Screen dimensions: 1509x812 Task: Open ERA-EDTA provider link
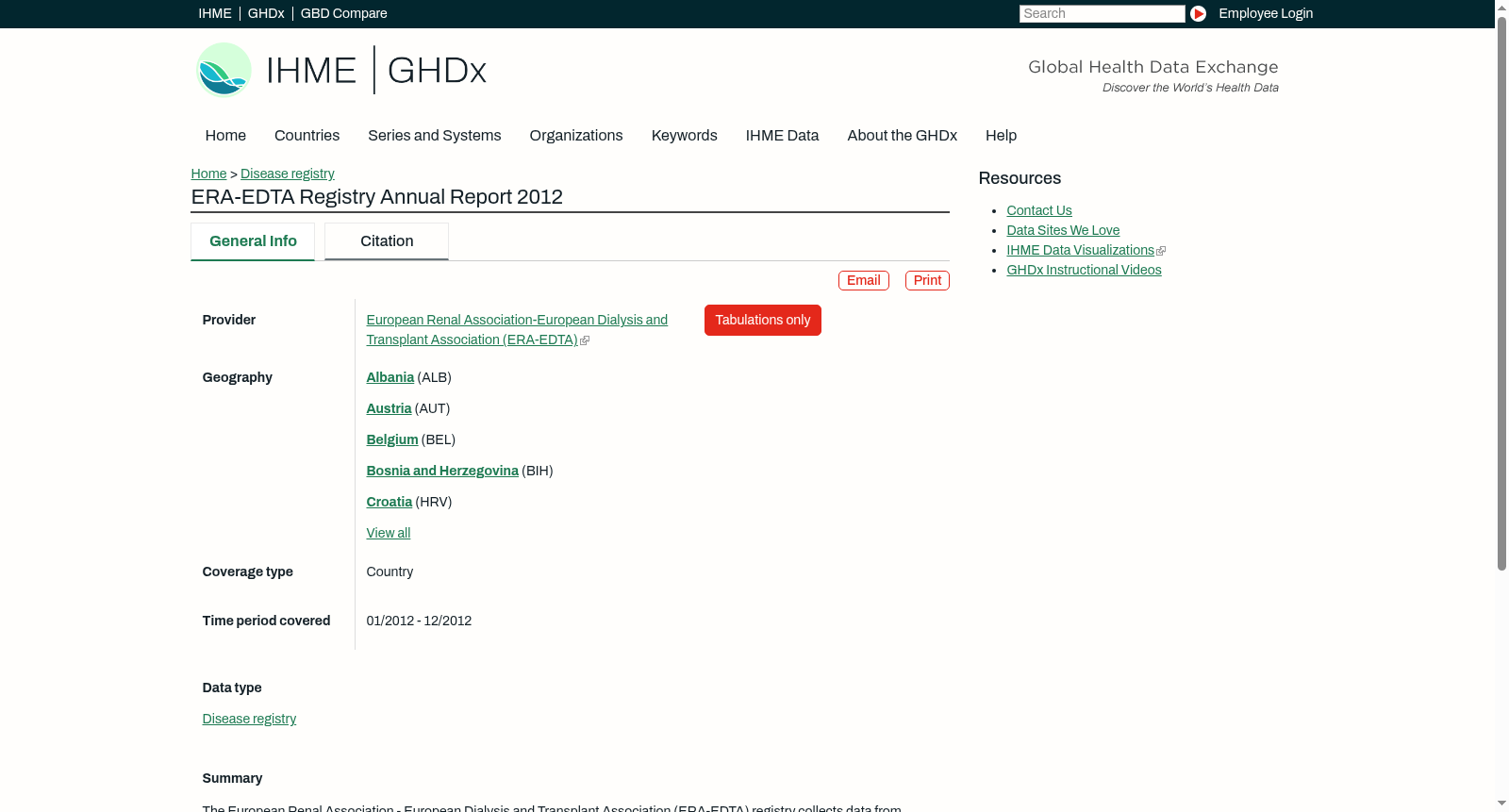[x=517, y=330]
